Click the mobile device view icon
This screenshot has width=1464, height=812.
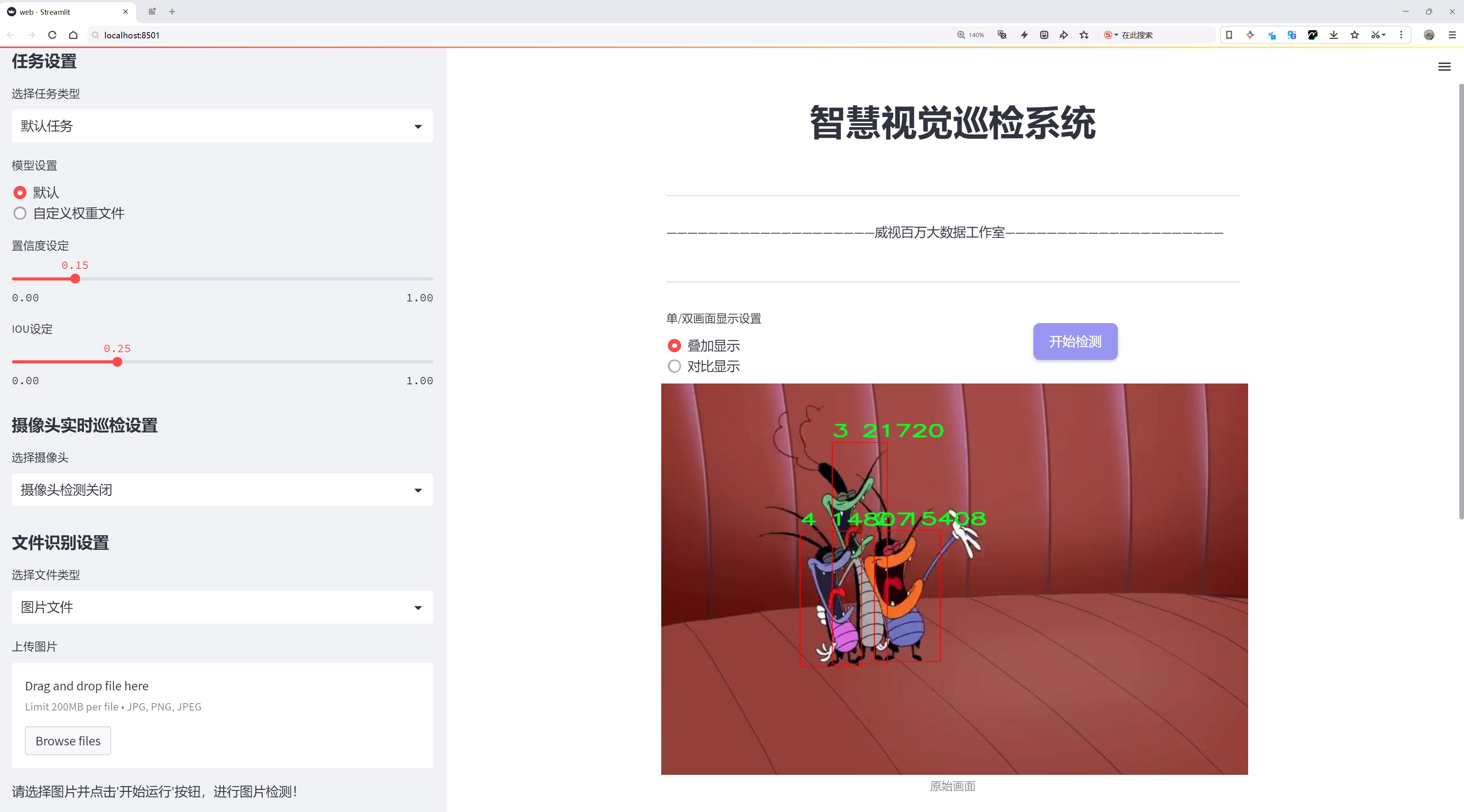click(1229, 35)
